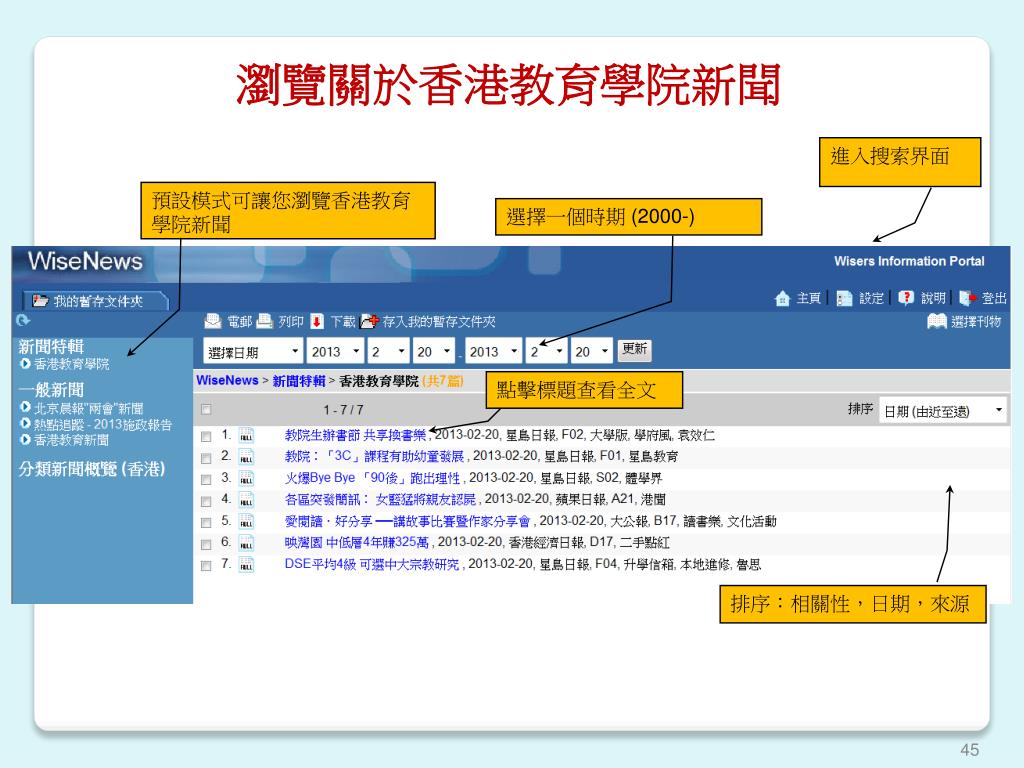Viewport: 1024px width, 768px height.
Task: Tick the checkbox for article 2
Action: coord(206,458)
